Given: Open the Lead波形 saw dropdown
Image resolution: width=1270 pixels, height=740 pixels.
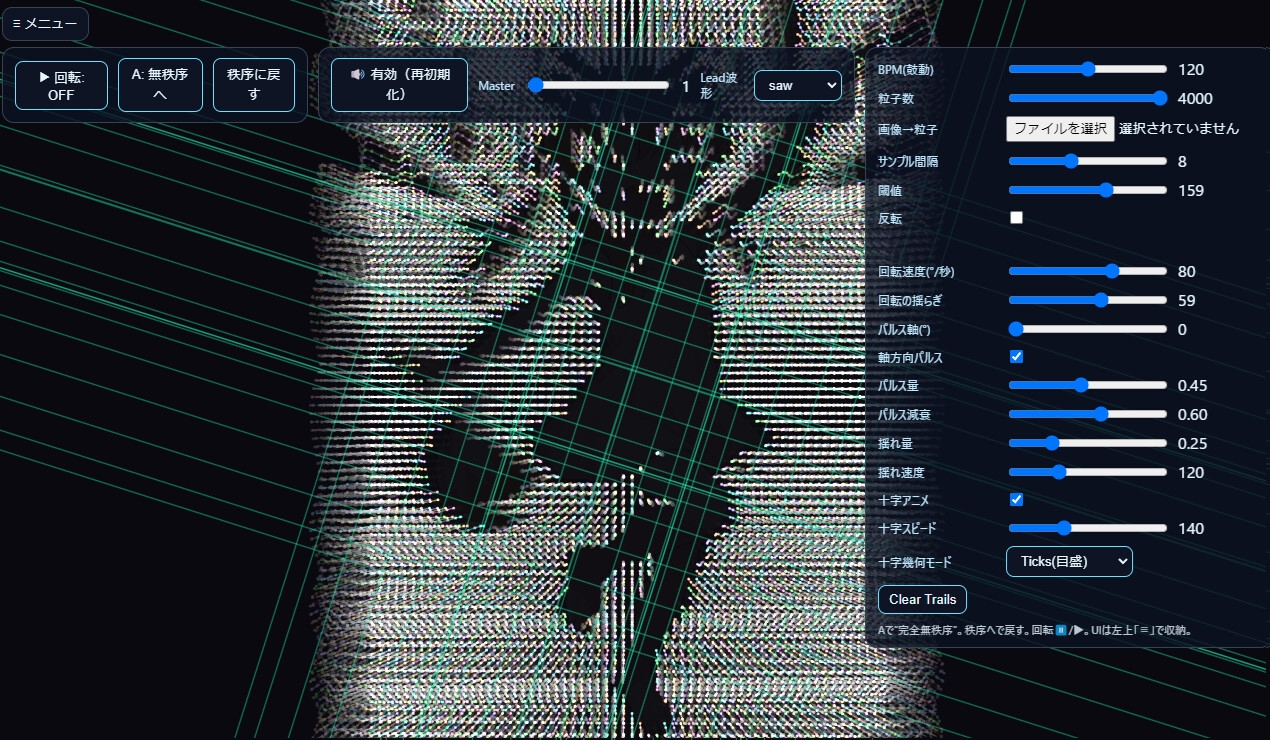Looking at the screenshot, I should click(798, 86).
